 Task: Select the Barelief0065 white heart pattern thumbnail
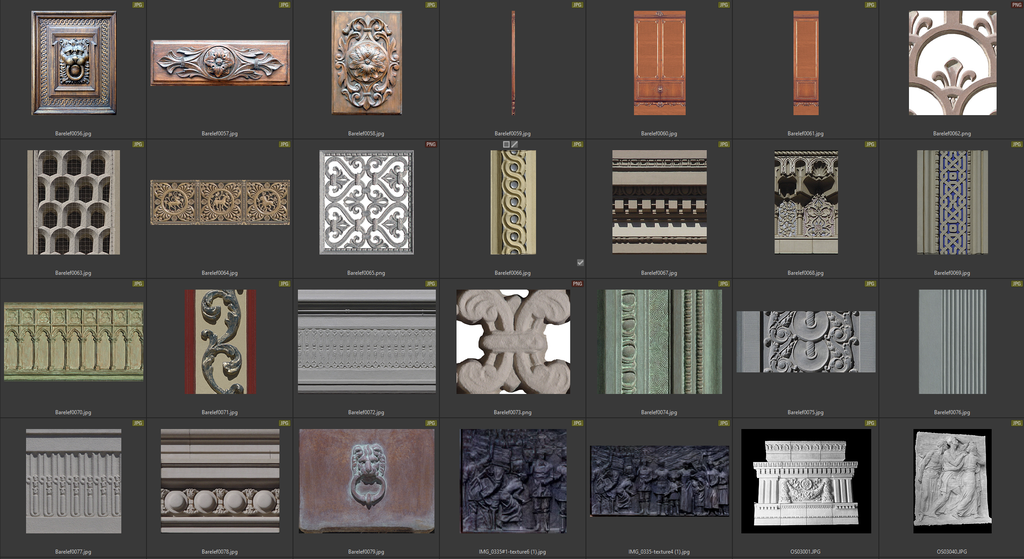pos(366,202)
